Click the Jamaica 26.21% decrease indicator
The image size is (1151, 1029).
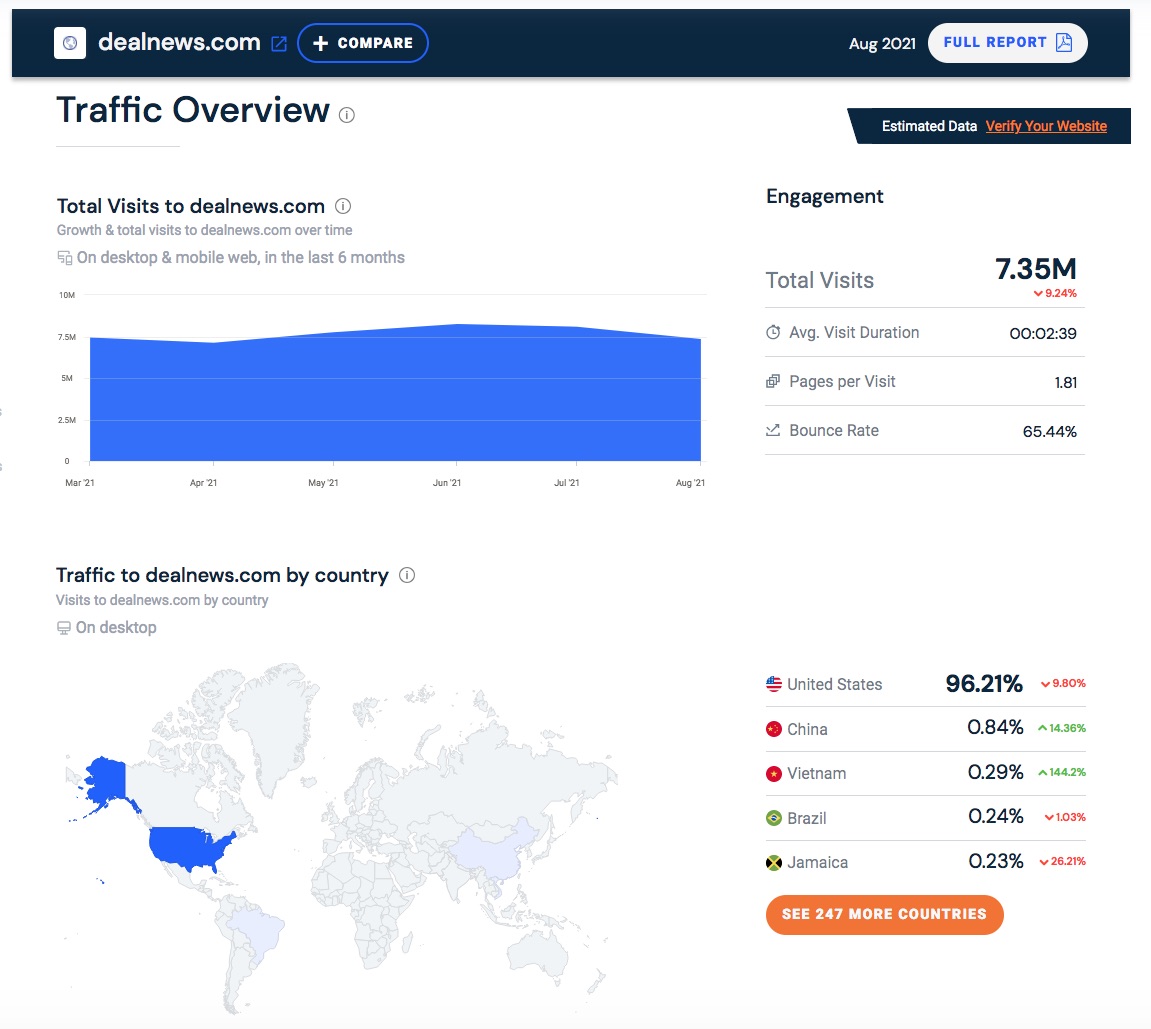click(x=1062, y=861)
